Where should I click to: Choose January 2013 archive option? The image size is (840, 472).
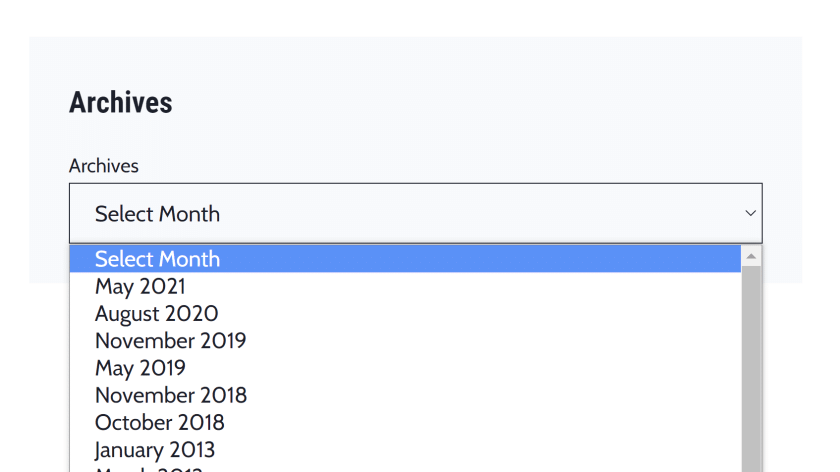154,449
